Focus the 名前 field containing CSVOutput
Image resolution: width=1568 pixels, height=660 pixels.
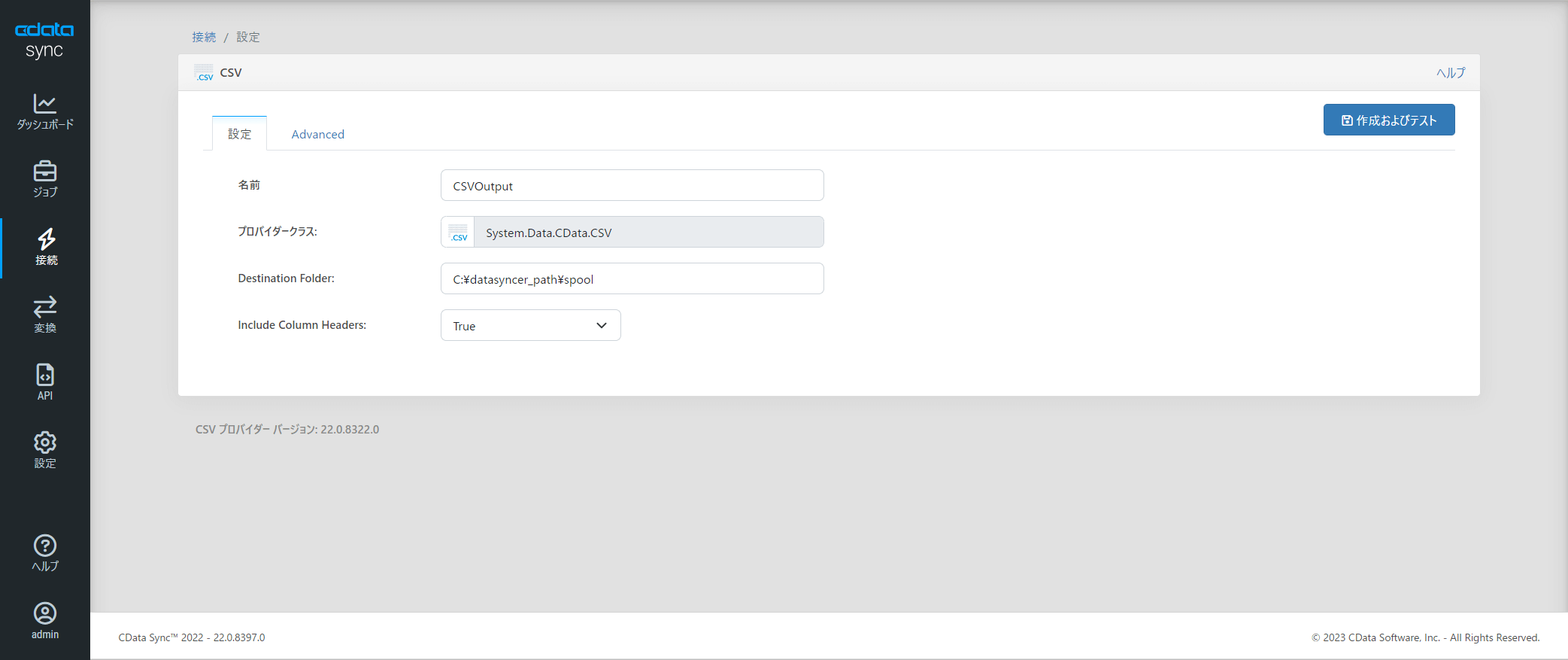coord(632,185)
